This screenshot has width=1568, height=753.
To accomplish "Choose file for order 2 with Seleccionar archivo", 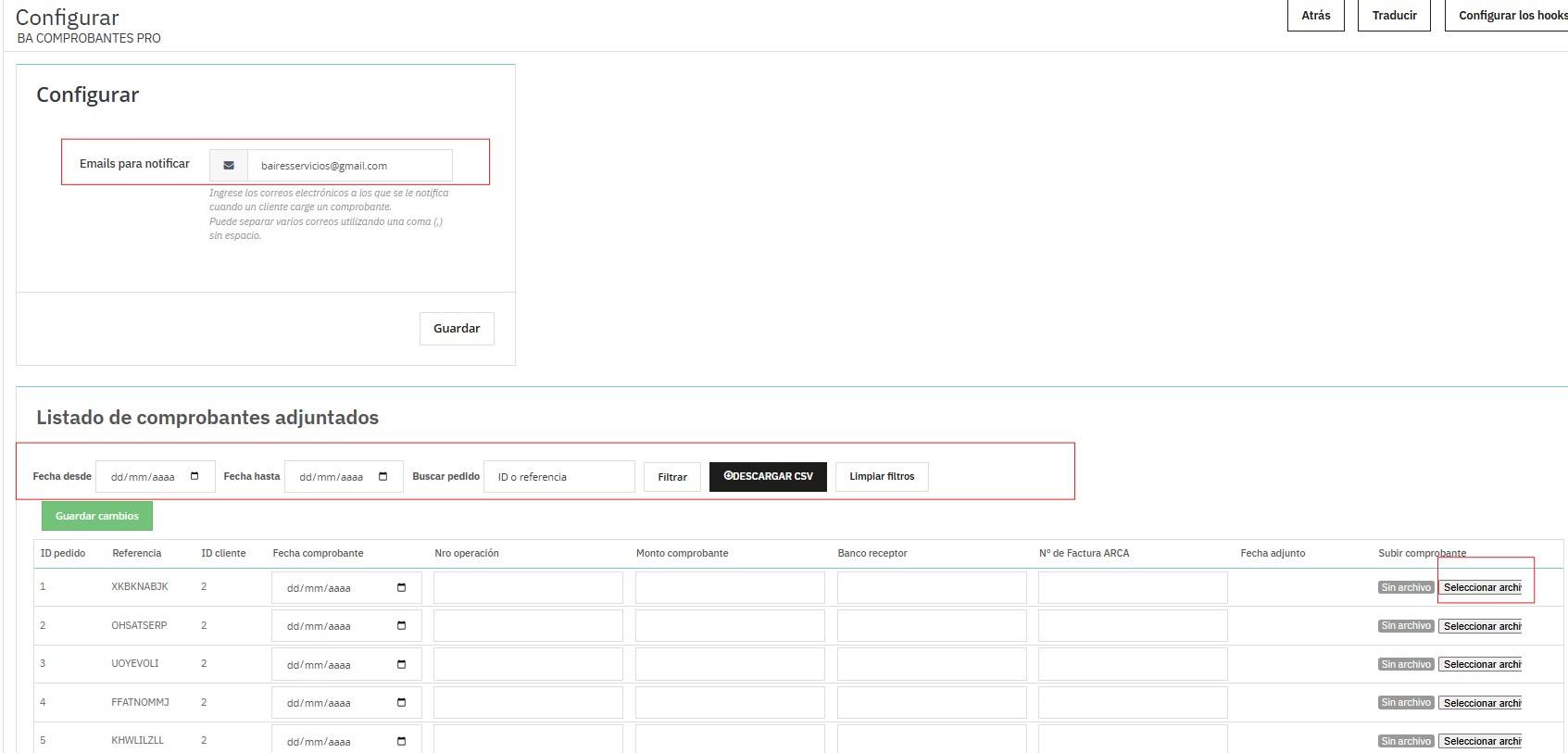I will pyautogui.click(x=1481, y=626).
